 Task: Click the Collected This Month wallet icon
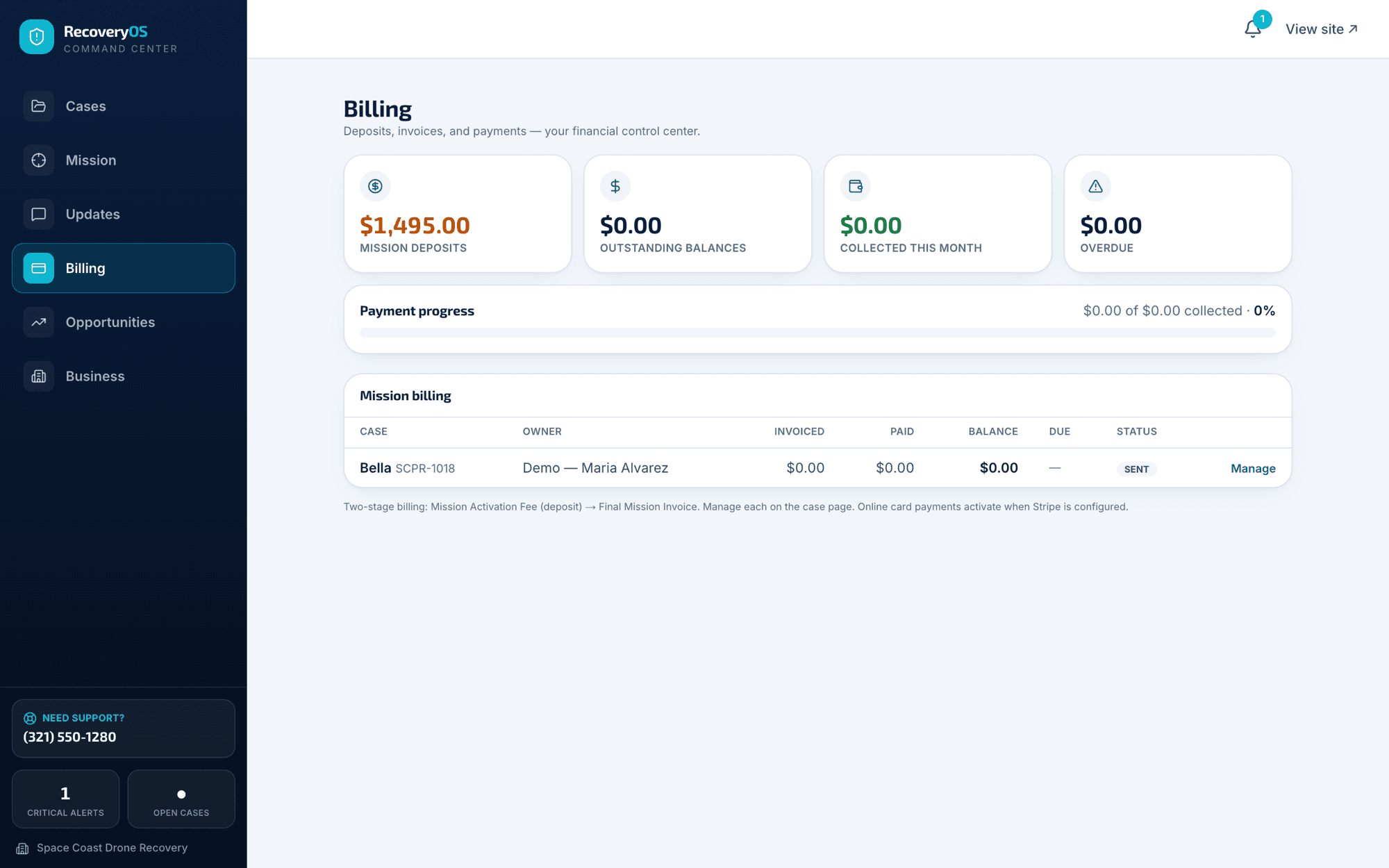pyautogui.click(x=856, y=186)
